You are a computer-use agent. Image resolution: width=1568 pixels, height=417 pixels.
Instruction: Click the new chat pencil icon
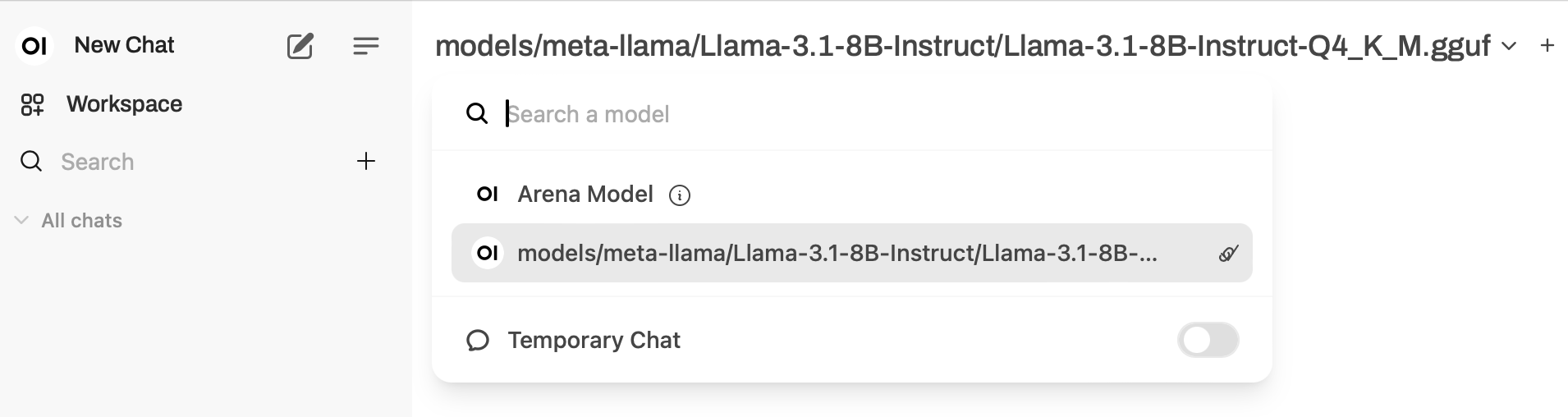tap(300, 46)
